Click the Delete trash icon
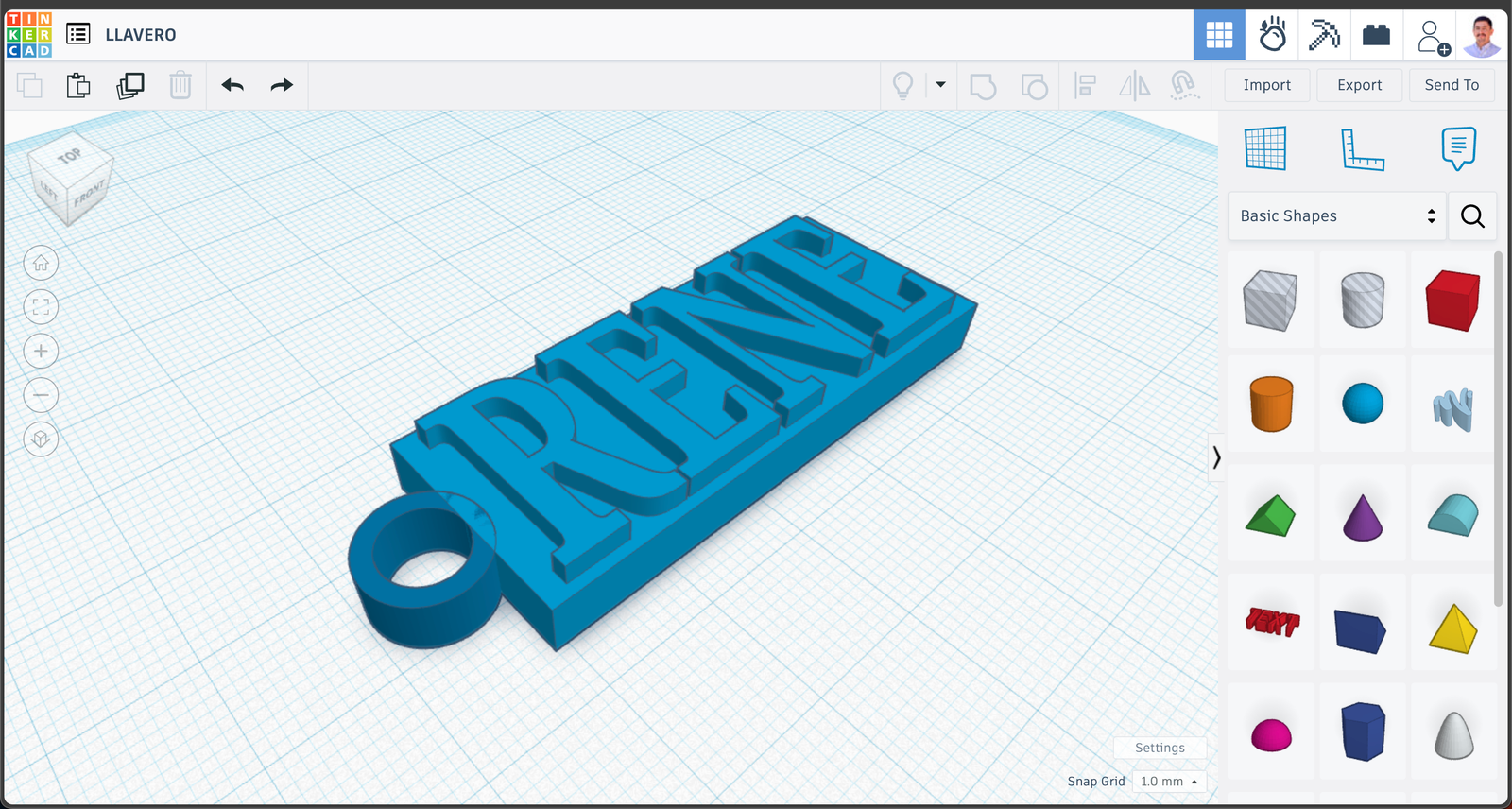 tap(180, 86)
